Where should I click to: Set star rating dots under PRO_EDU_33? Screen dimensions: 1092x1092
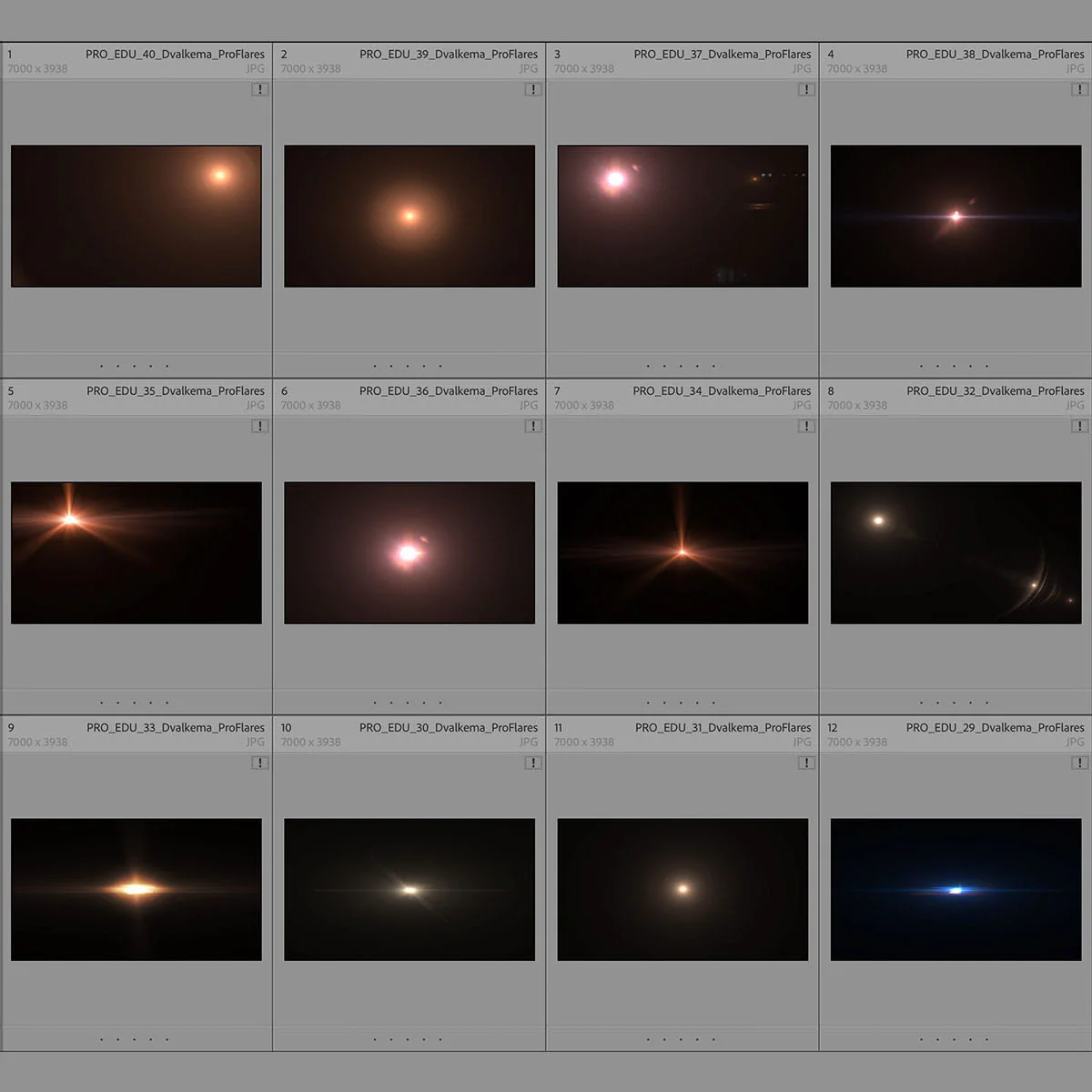point(134,1039)
